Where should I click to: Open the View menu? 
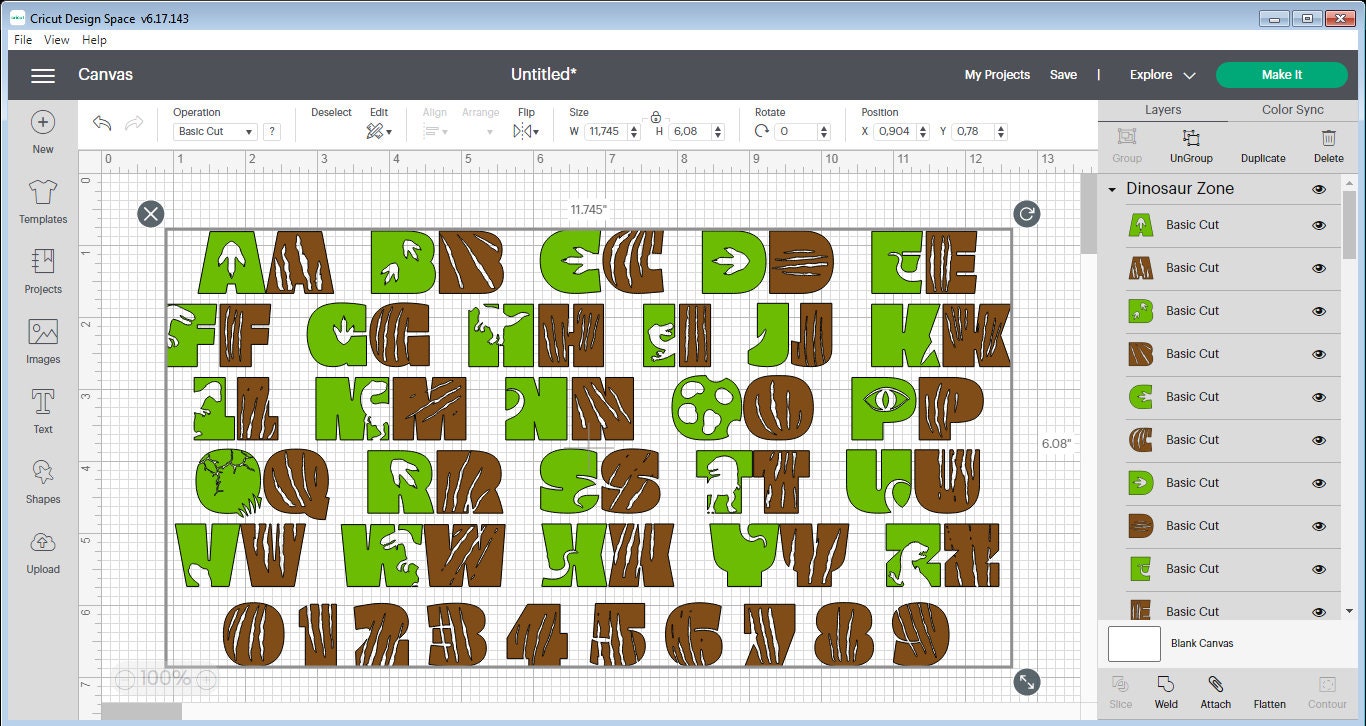[56, 40]
